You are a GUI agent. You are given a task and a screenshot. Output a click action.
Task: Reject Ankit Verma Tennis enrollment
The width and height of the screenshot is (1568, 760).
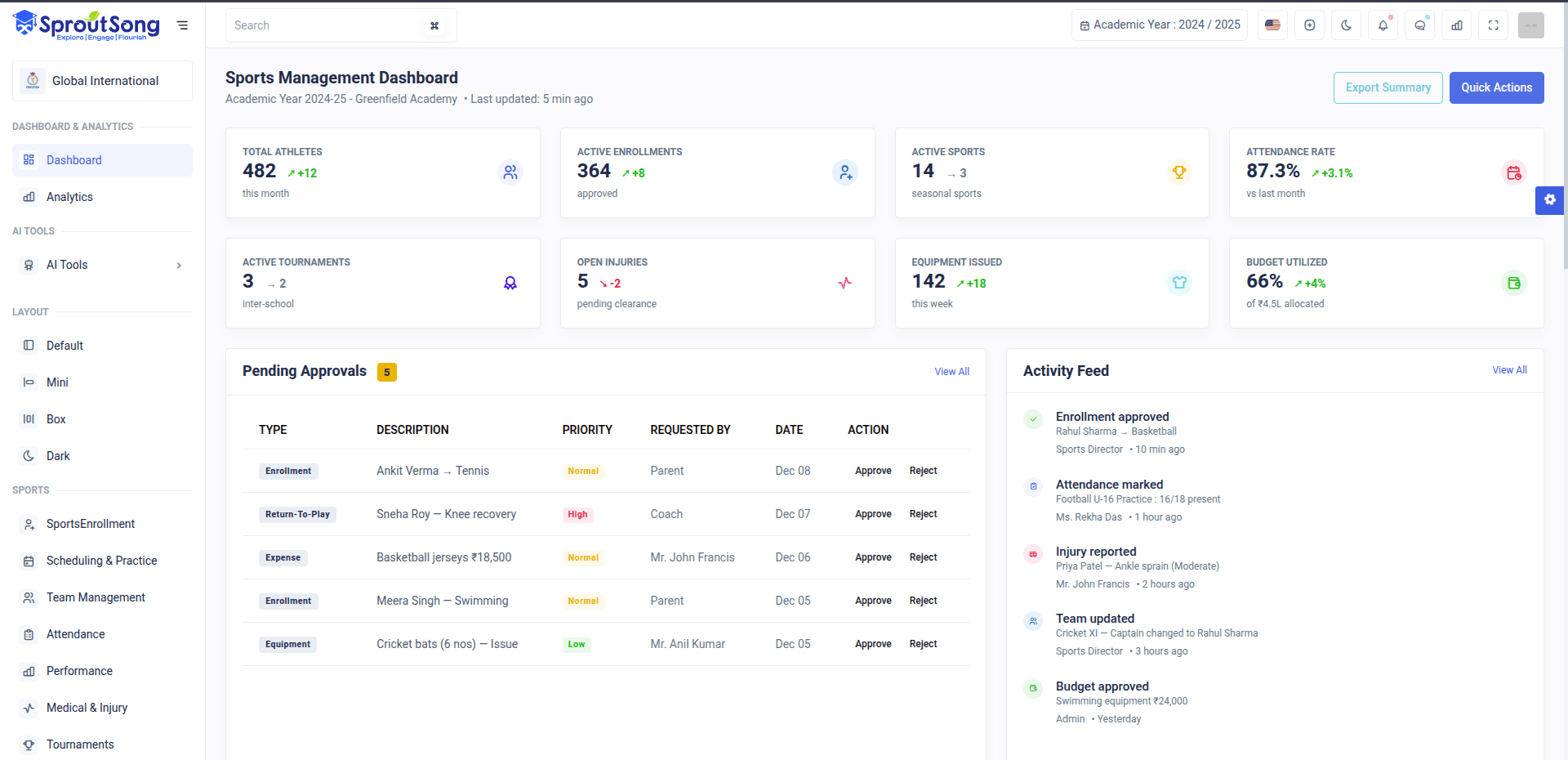click(923, 471)
